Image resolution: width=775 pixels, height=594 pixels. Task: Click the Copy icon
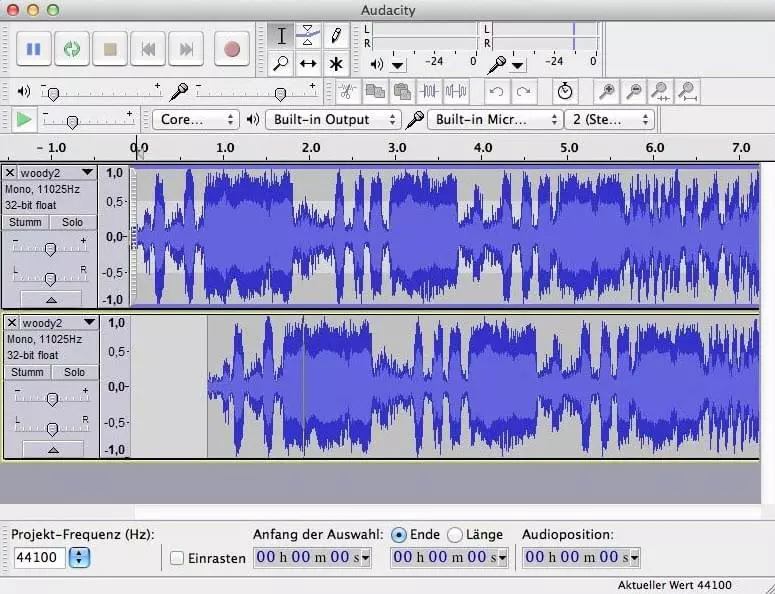pos(375,91)
